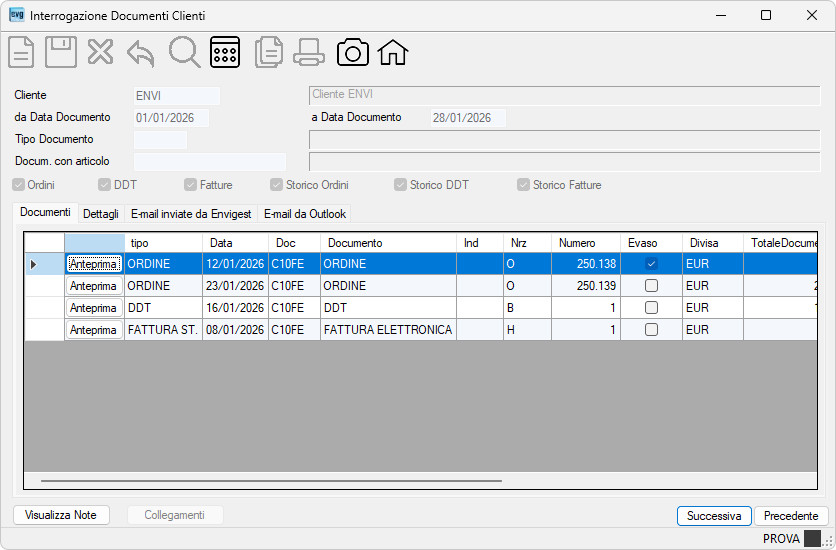Click Anteprima button in the DDT row
Screen dimensions: 836x550
(93, 308)
